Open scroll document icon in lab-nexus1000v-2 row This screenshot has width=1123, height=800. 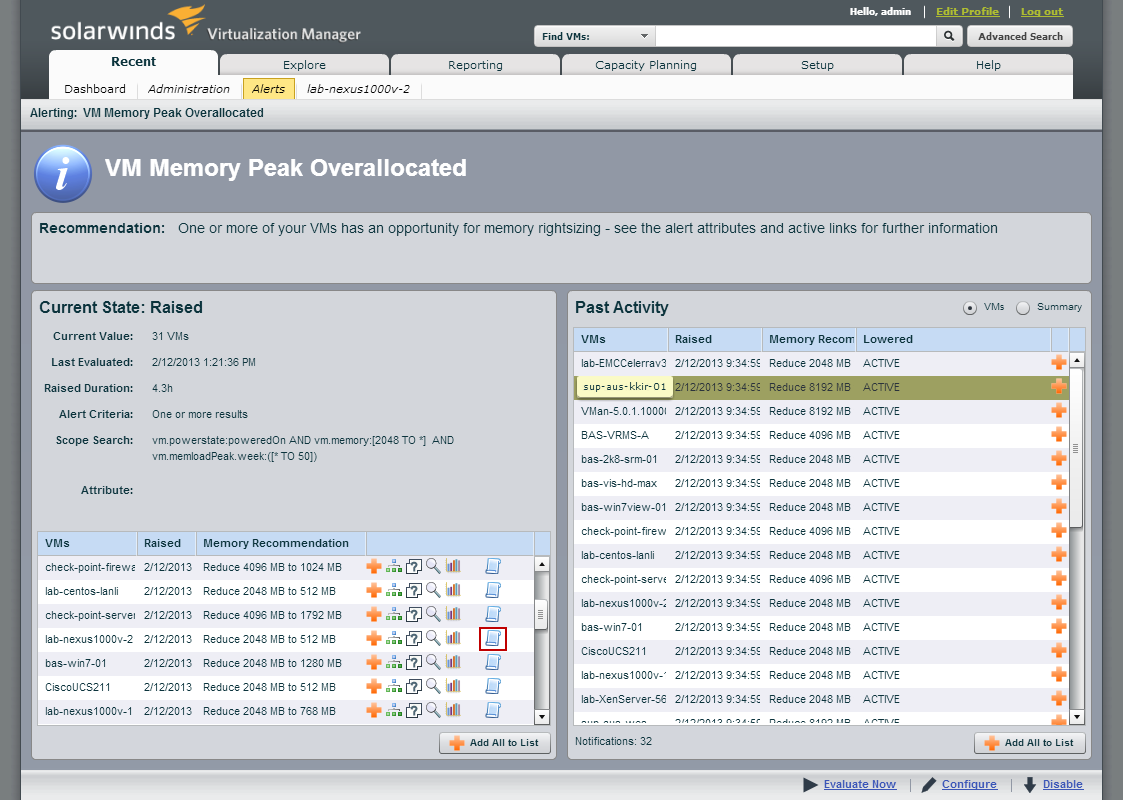[493, 639]
